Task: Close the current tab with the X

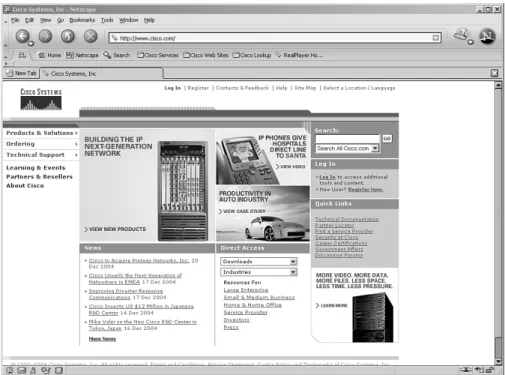Action: coord(494,73)
